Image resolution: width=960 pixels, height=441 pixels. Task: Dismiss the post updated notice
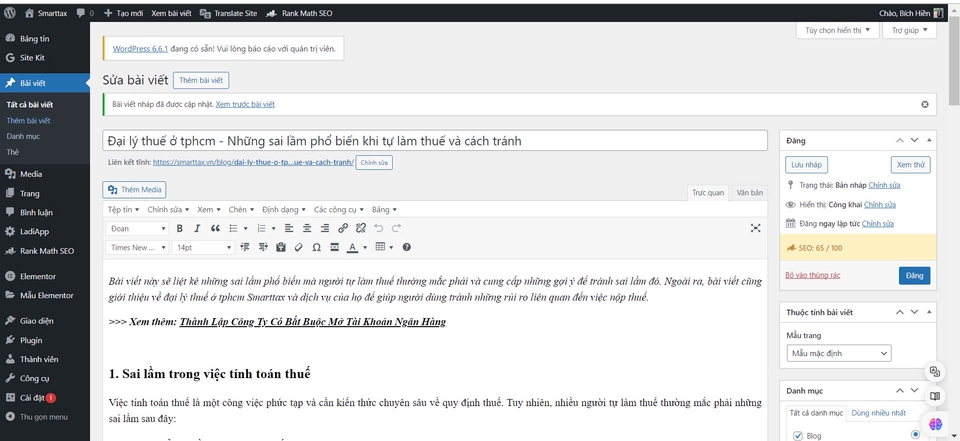(924, 104)
